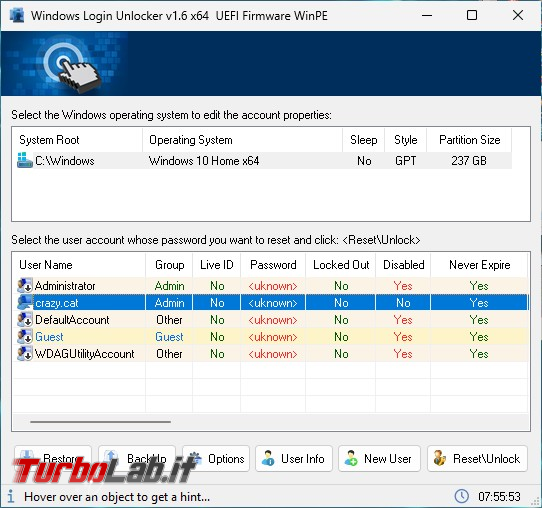Click the <uknown> password cell for crazy.cat
Viewport: 542px width, 508px height.
[273, 303]
